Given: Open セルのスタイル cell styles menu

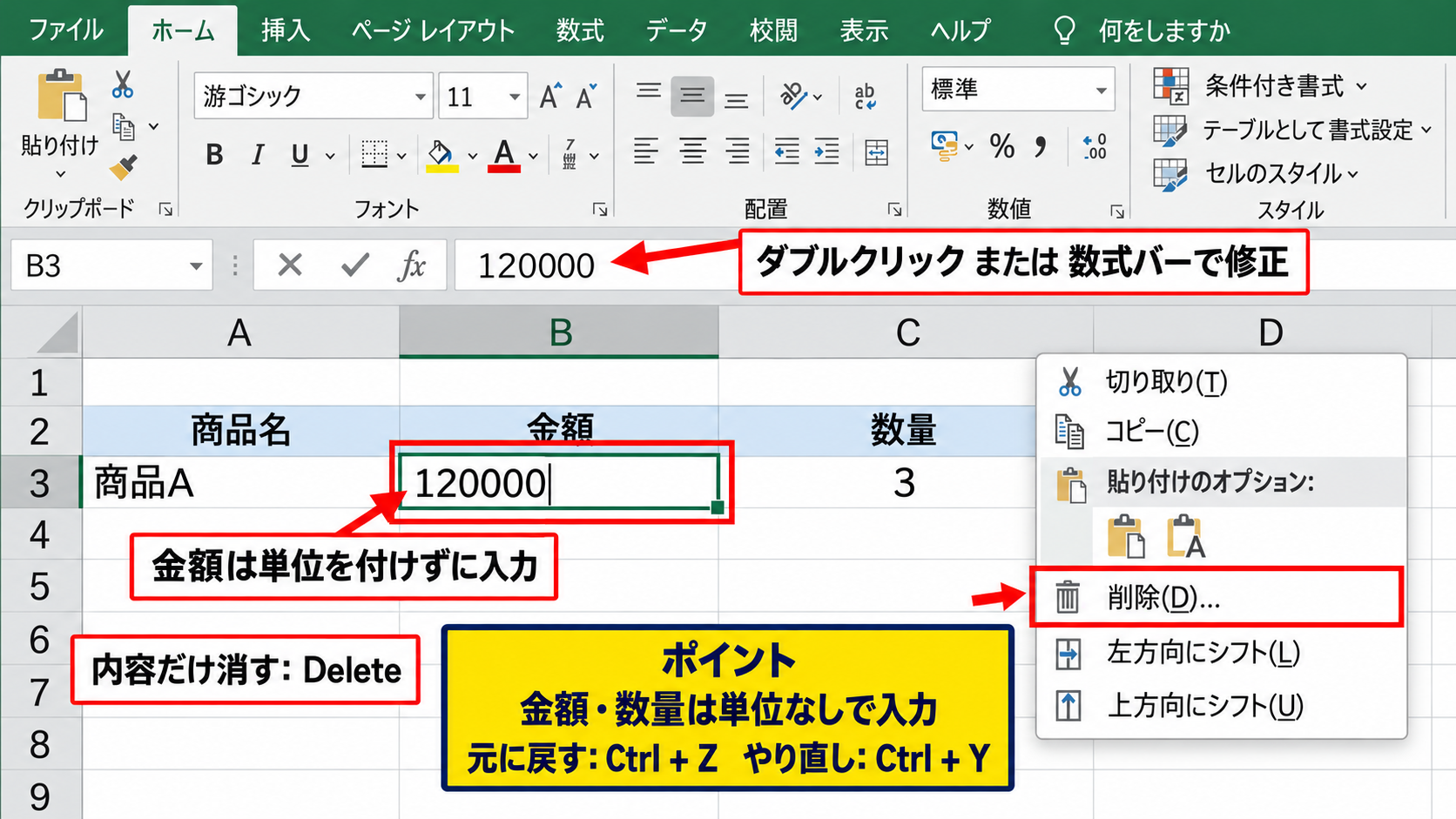Looking at the screenshot, I should coord(1256,173).
